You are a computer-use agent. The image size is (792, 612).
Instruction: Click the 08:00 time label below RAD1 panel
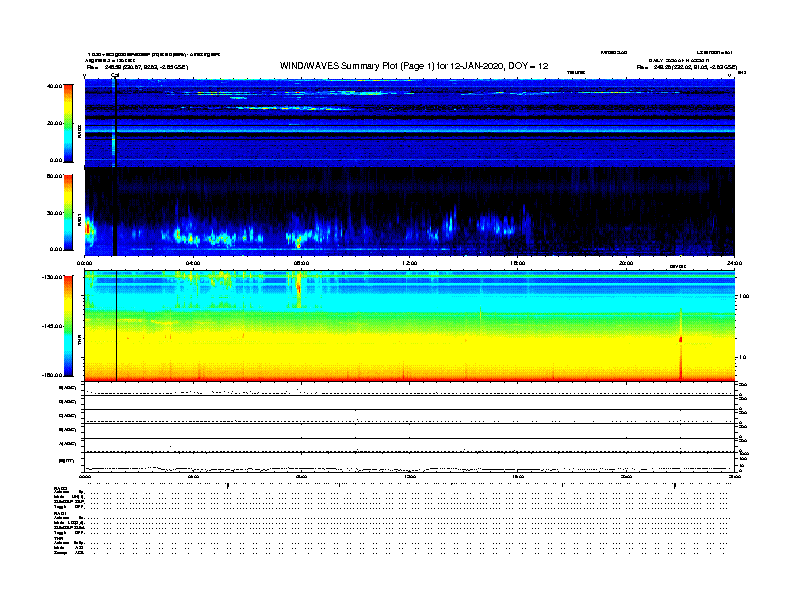302,263
